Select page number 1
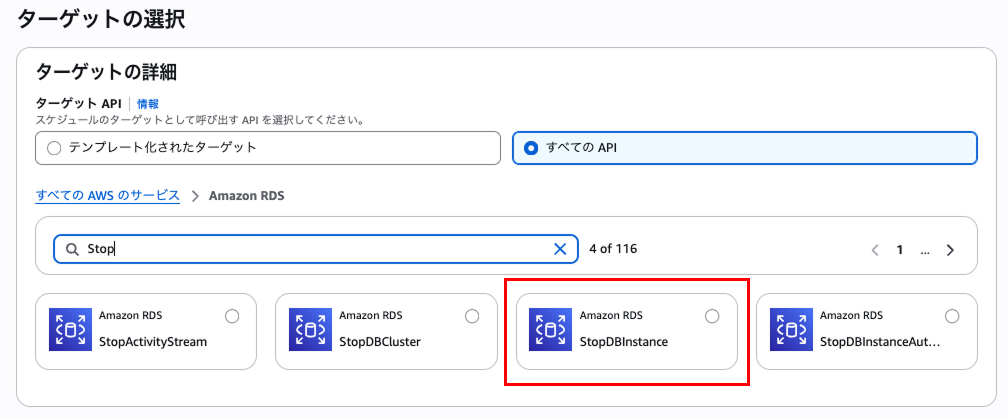 click(901, 250)
